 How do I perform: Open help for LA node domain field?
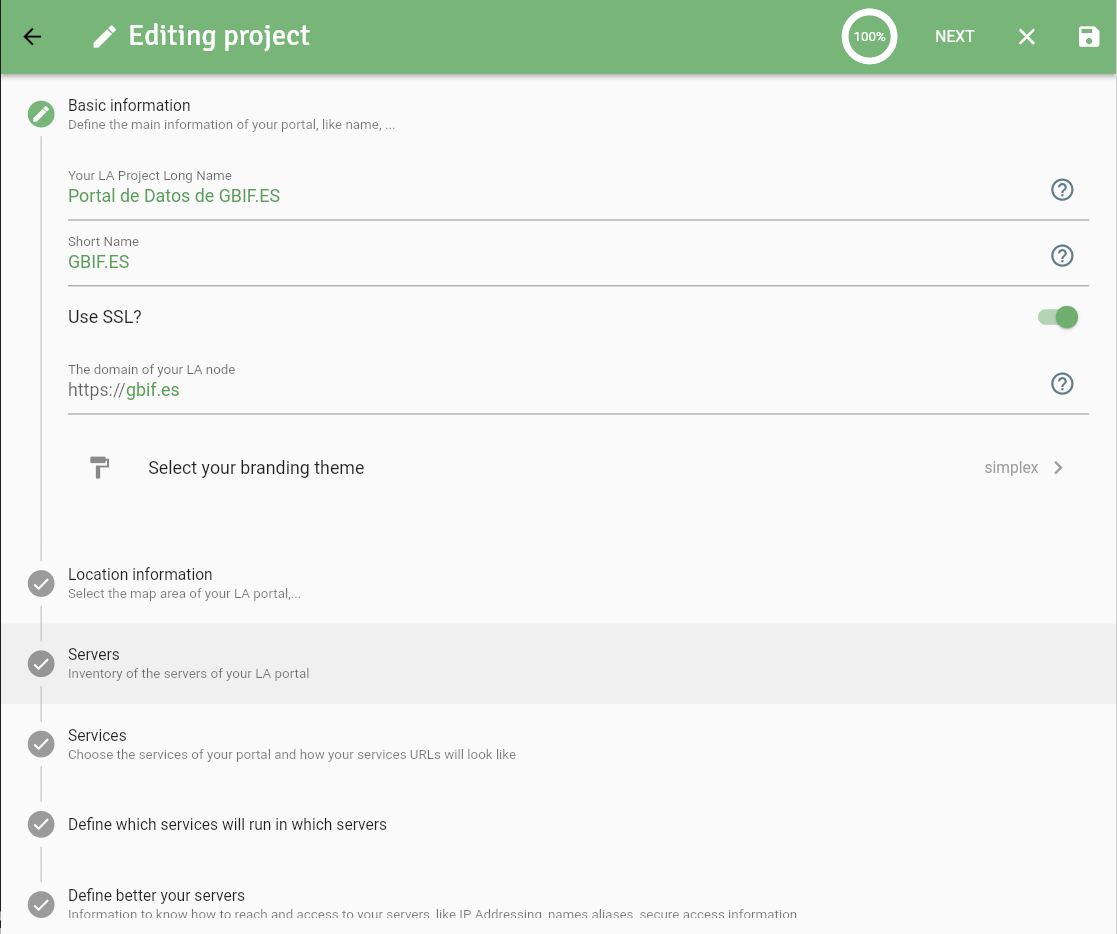(x=1061, y=383)
